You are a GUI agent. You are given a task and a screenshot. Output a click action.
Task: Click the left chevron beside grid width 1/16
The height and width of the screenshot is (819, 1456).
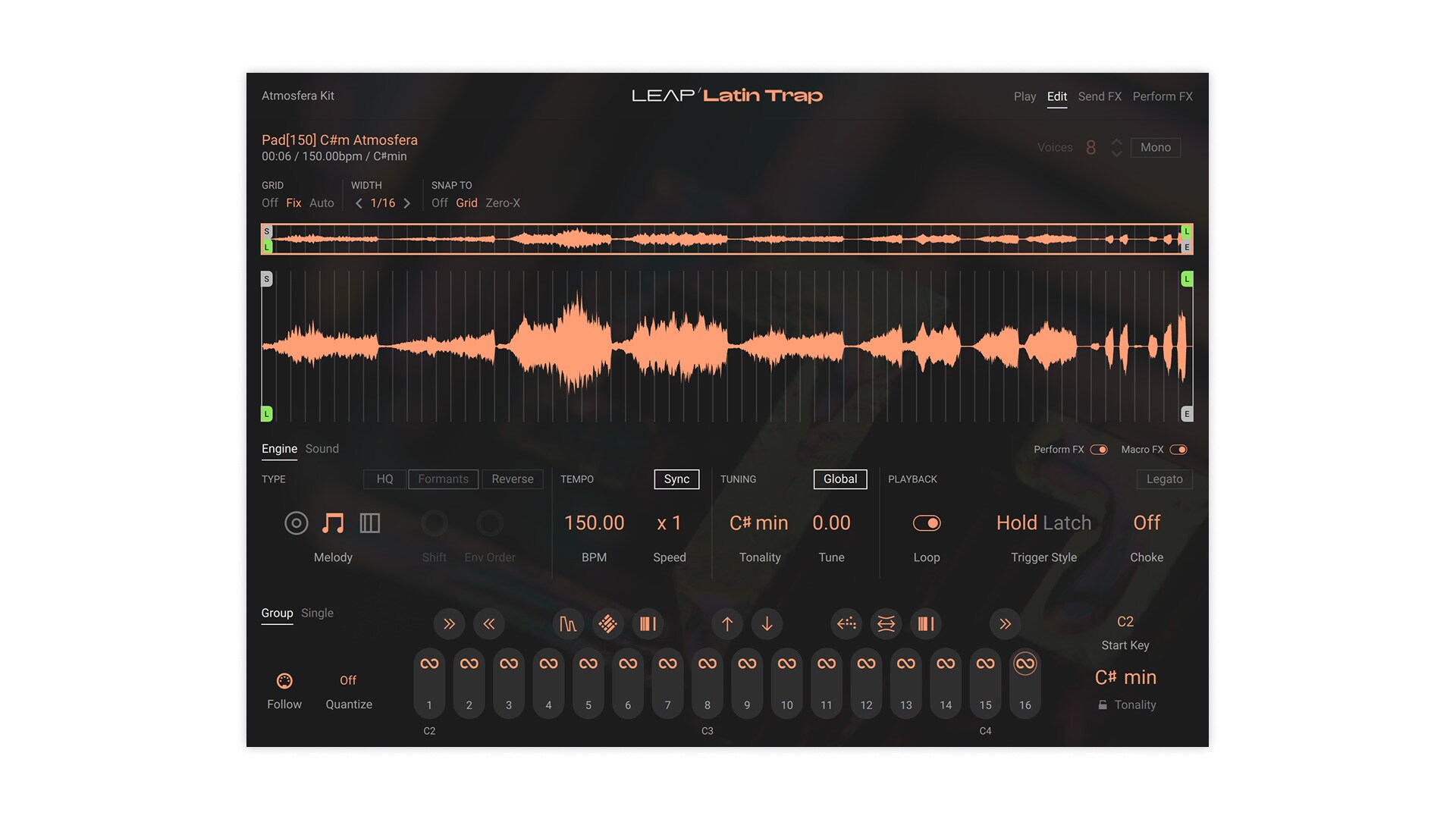[x=359, y=203]
